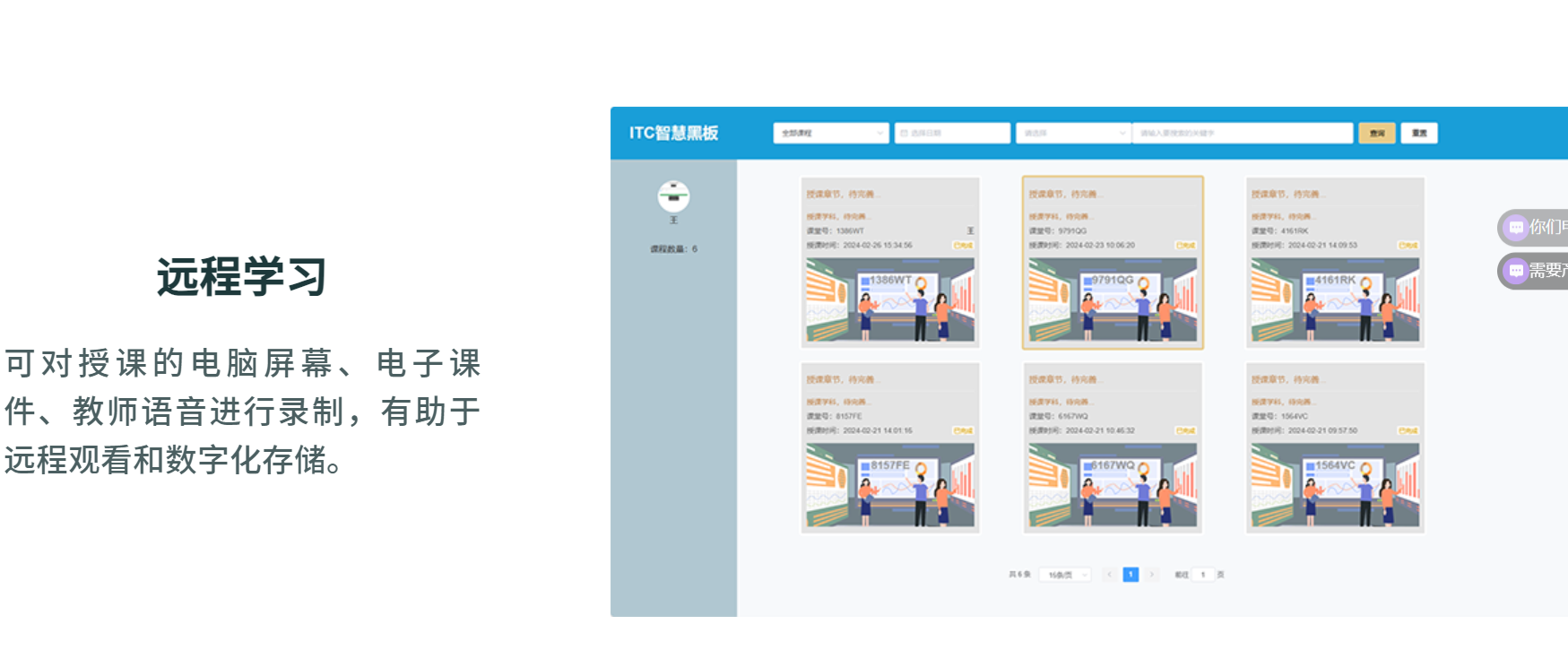Expand the 请选择 dropdown in the header
1568x659 pixels.
[x=1073, y=134]
